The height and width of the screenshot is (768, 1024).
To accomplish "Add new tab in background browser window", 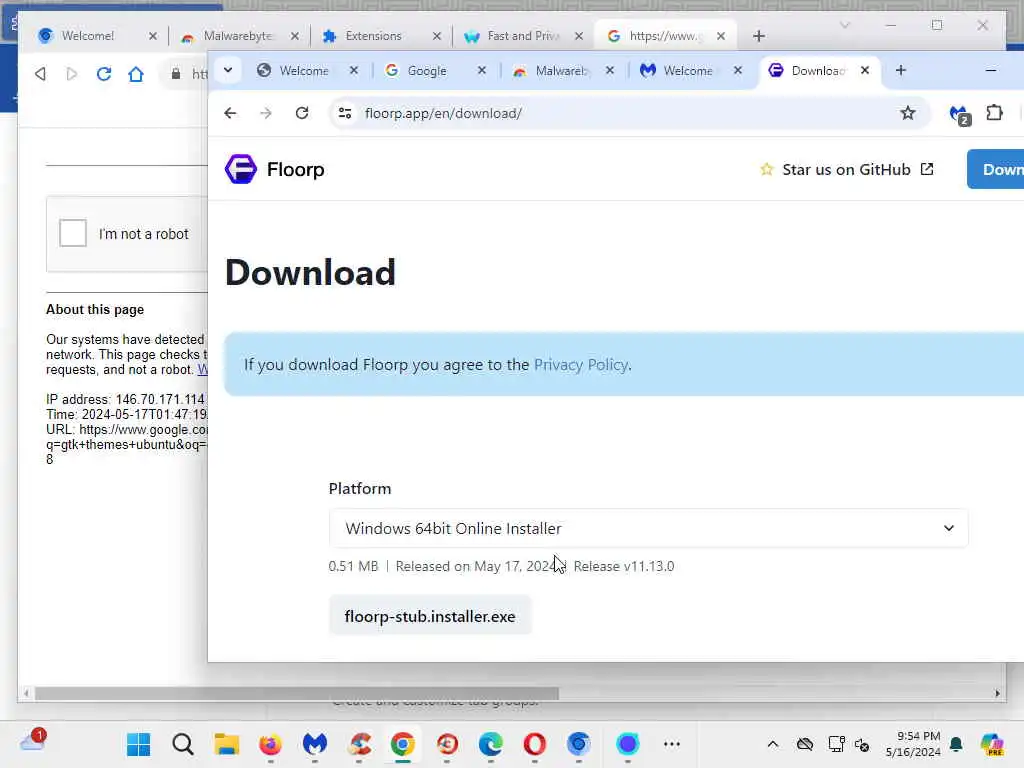I will pos(758,36).
